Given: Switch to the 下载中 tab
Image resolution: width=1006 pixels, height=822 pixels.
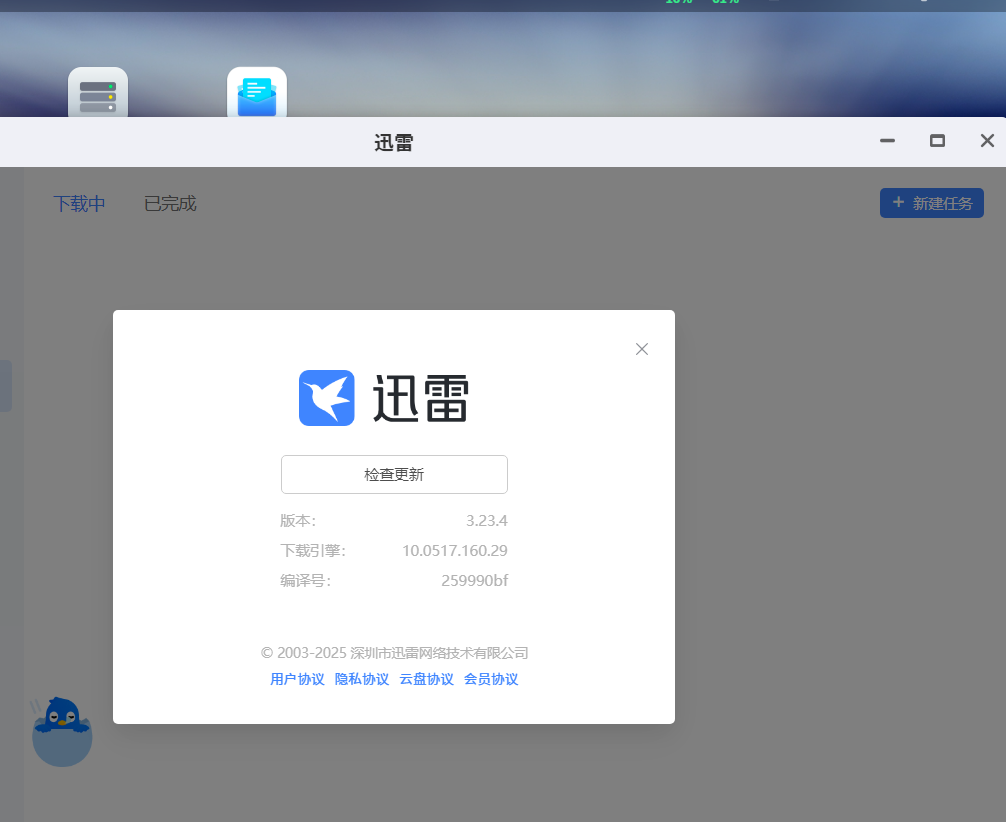Looking at the screenshot, I should coord(79,203).
